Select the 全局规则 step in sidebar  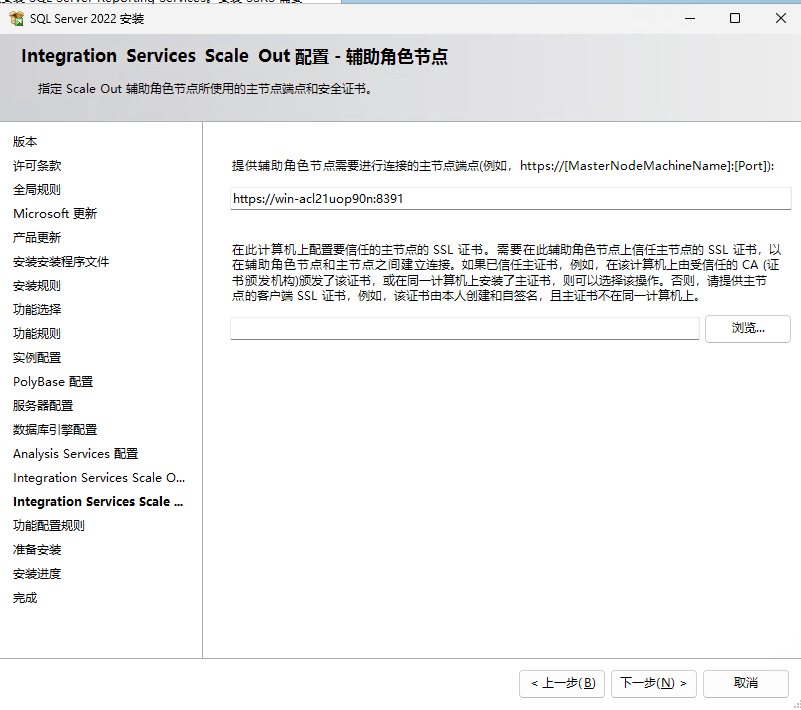pyautogui.click(x=37, y=190)
